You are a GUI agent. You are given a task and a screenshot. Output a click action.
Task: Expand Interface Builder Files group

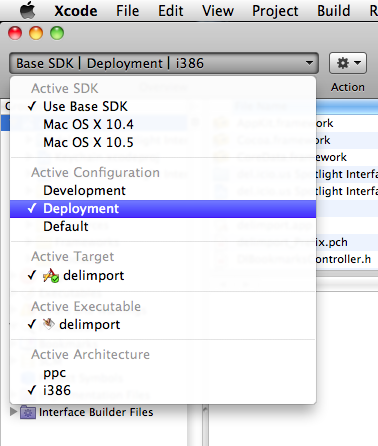click(x=14, y=412)
